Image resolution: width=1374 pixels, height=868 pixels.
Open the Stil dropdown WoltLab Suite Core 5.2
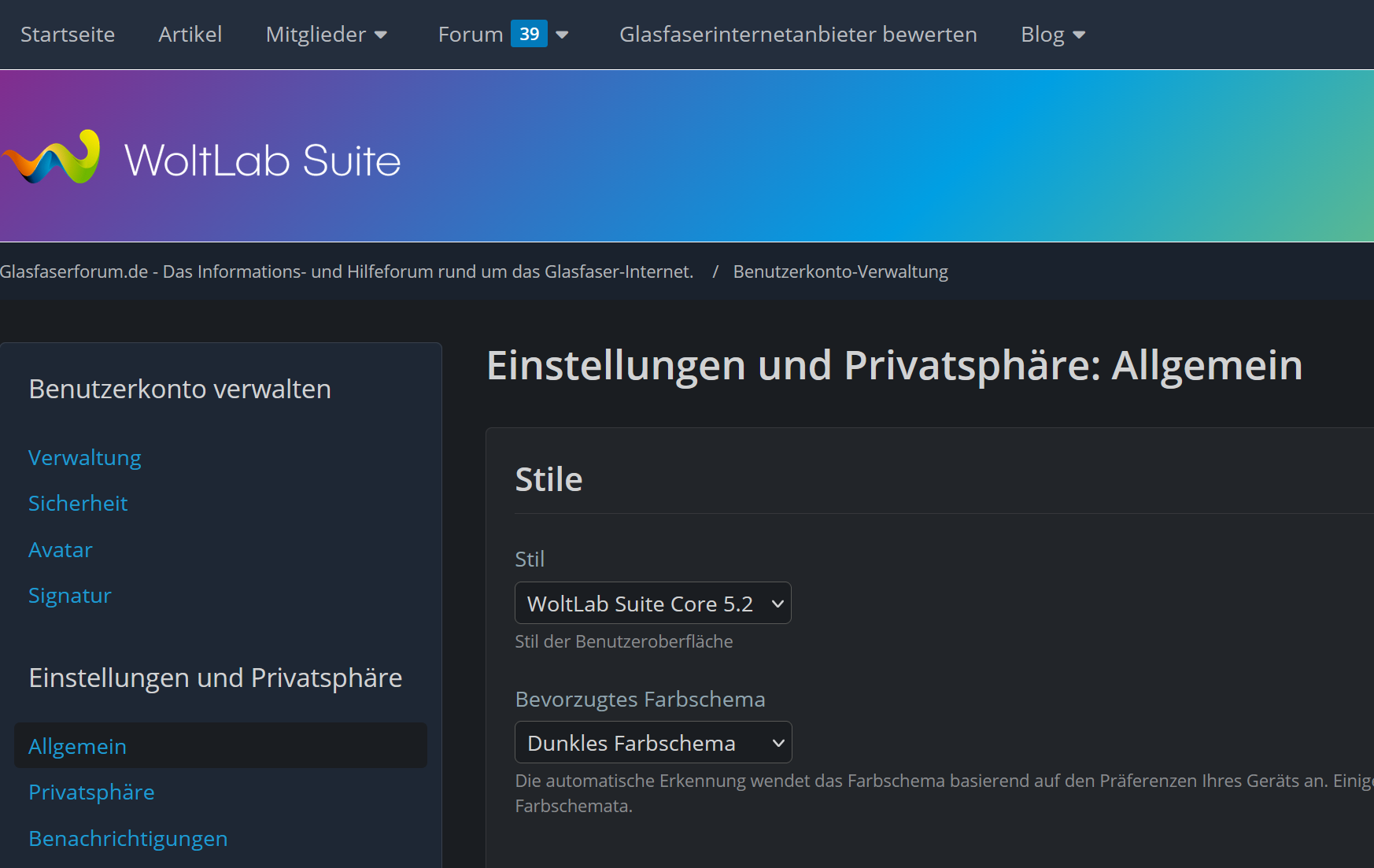pyautogui.click(x=653, y=603)
